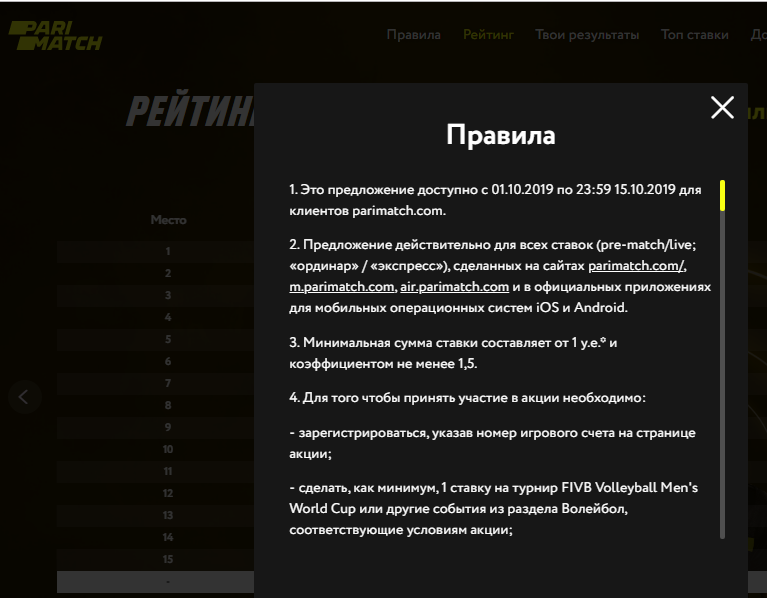Select rating row 2
Image resolution: width=767 pixels, height=598 pixels.
pos(156,273)
